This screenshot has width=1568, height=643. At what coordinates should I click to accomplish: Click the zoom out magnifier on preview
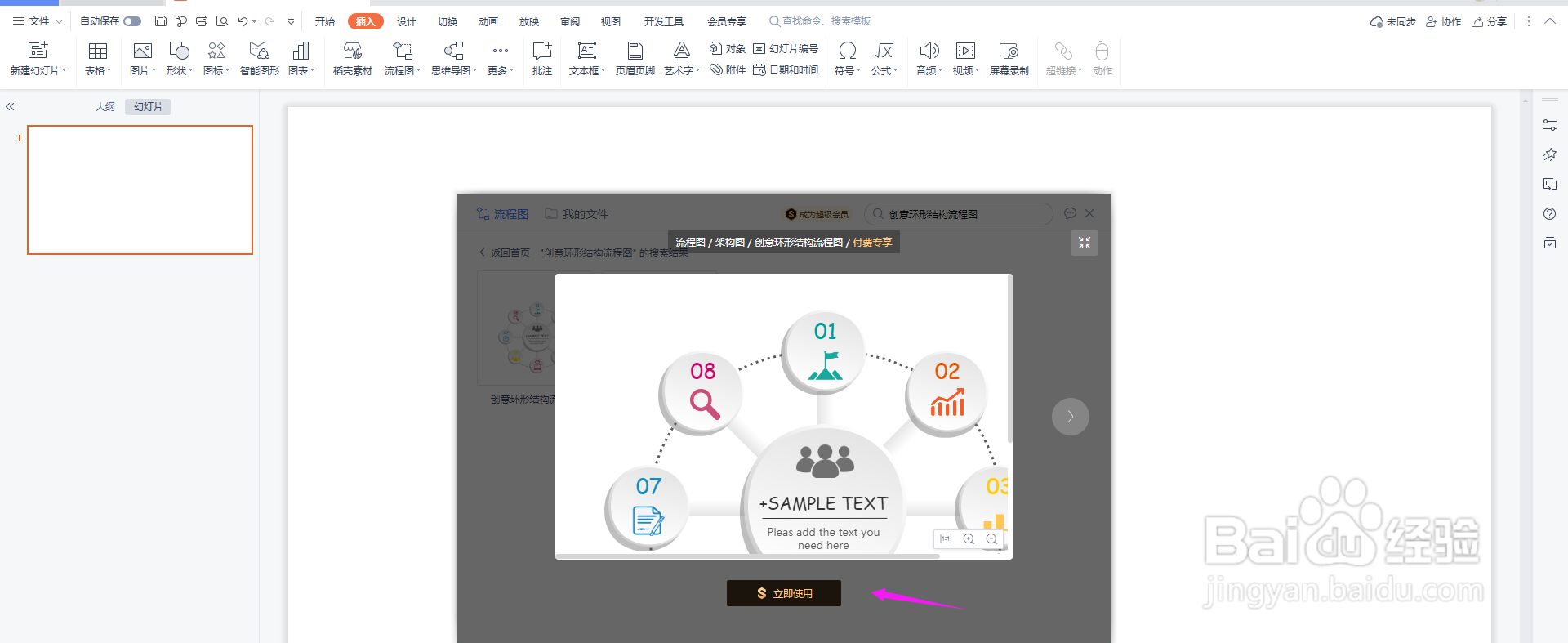(x=991, y=539)
